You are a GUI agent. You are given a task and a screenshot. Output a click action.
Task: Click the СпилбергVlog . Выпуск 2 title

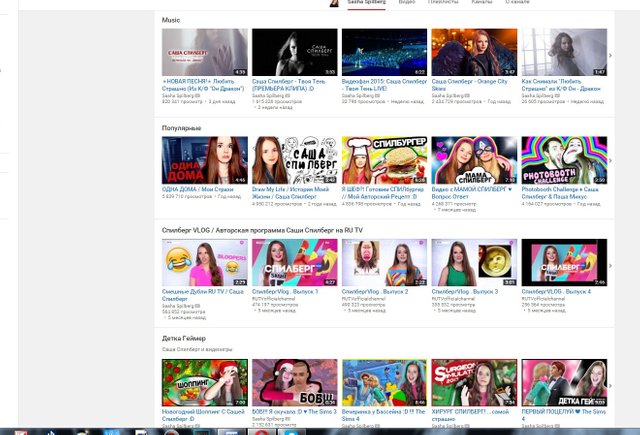(x=375, y=292)
